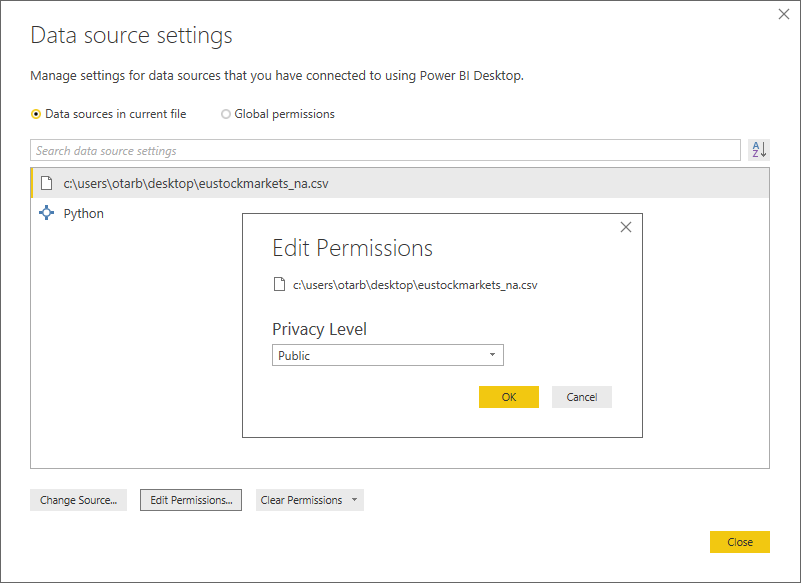This screenshot has width=801, height=583.
Task: Click Cancel in Edit Permissions
Action: (582, 397)
